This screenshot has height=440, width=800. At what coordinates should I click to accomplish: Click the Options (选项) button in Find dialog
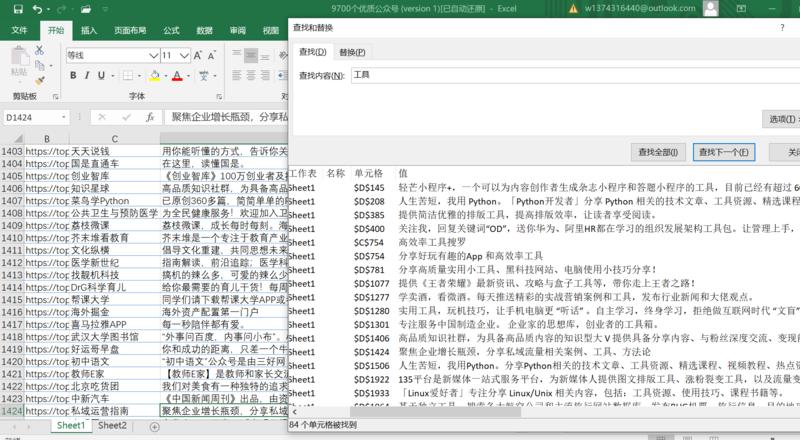782,118
